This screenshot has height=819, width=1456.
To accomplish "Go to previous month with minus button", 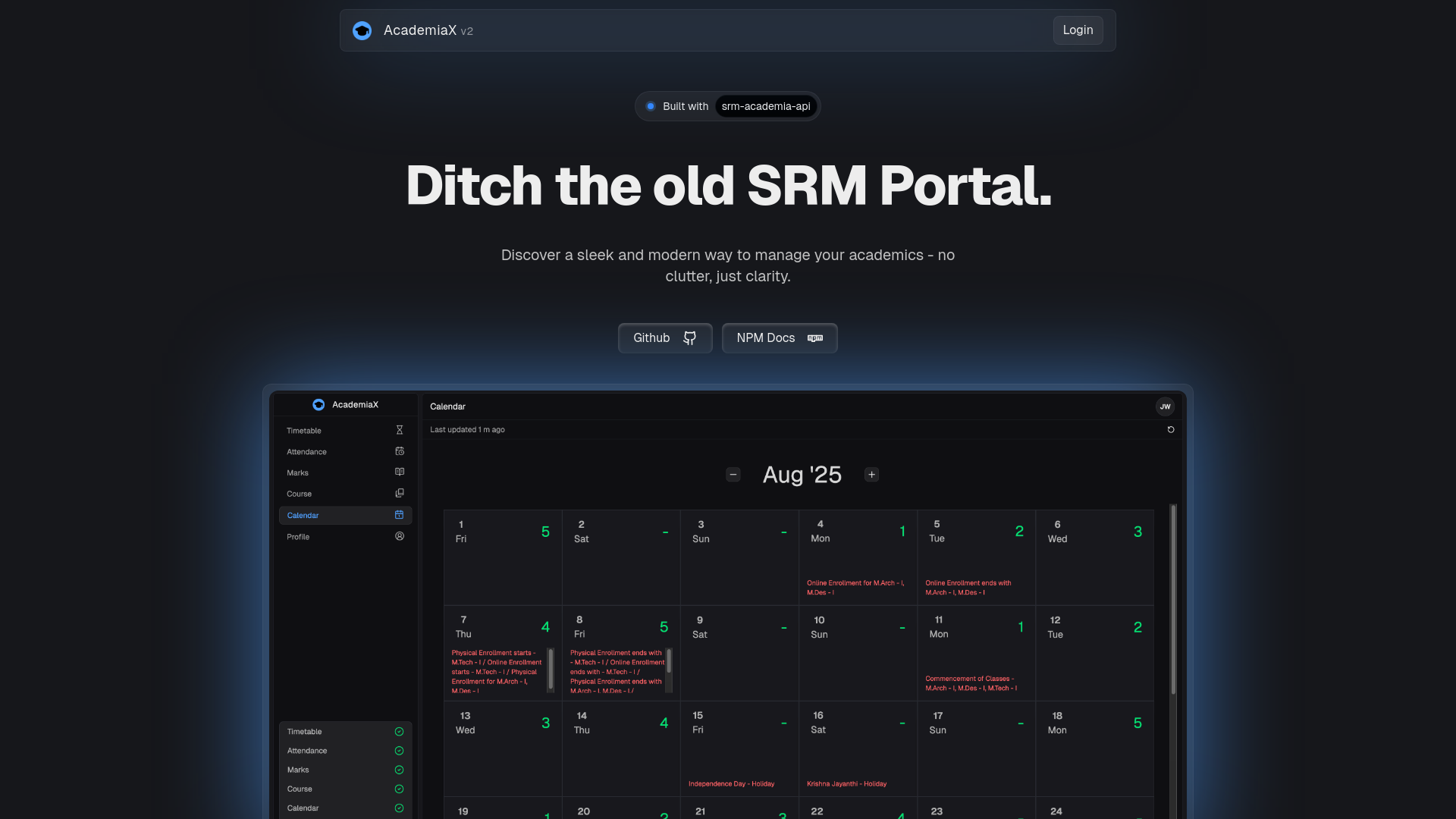I will pos(733,475).
